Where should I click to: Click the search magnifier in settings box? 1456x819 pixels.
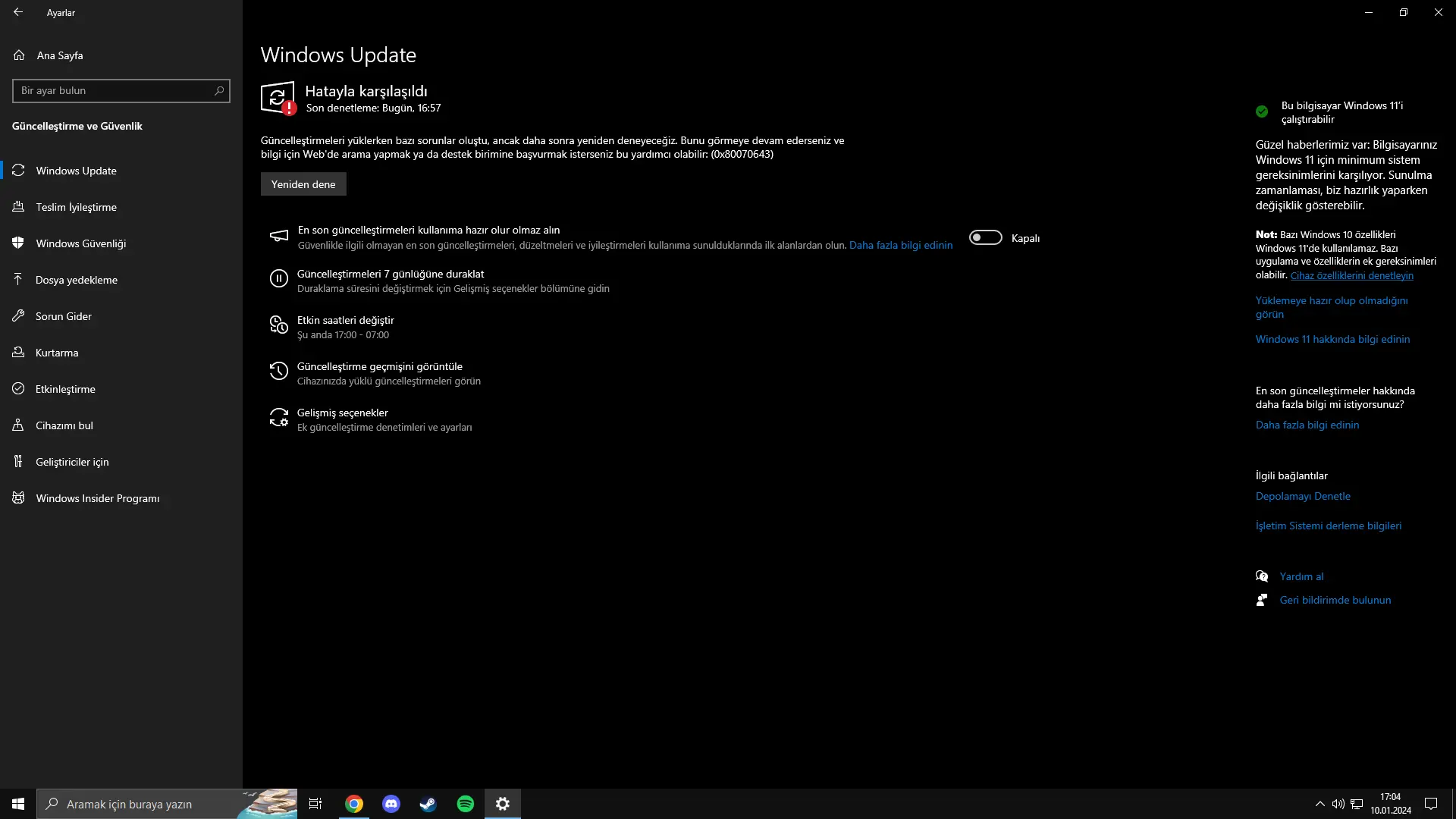(219, 90)
